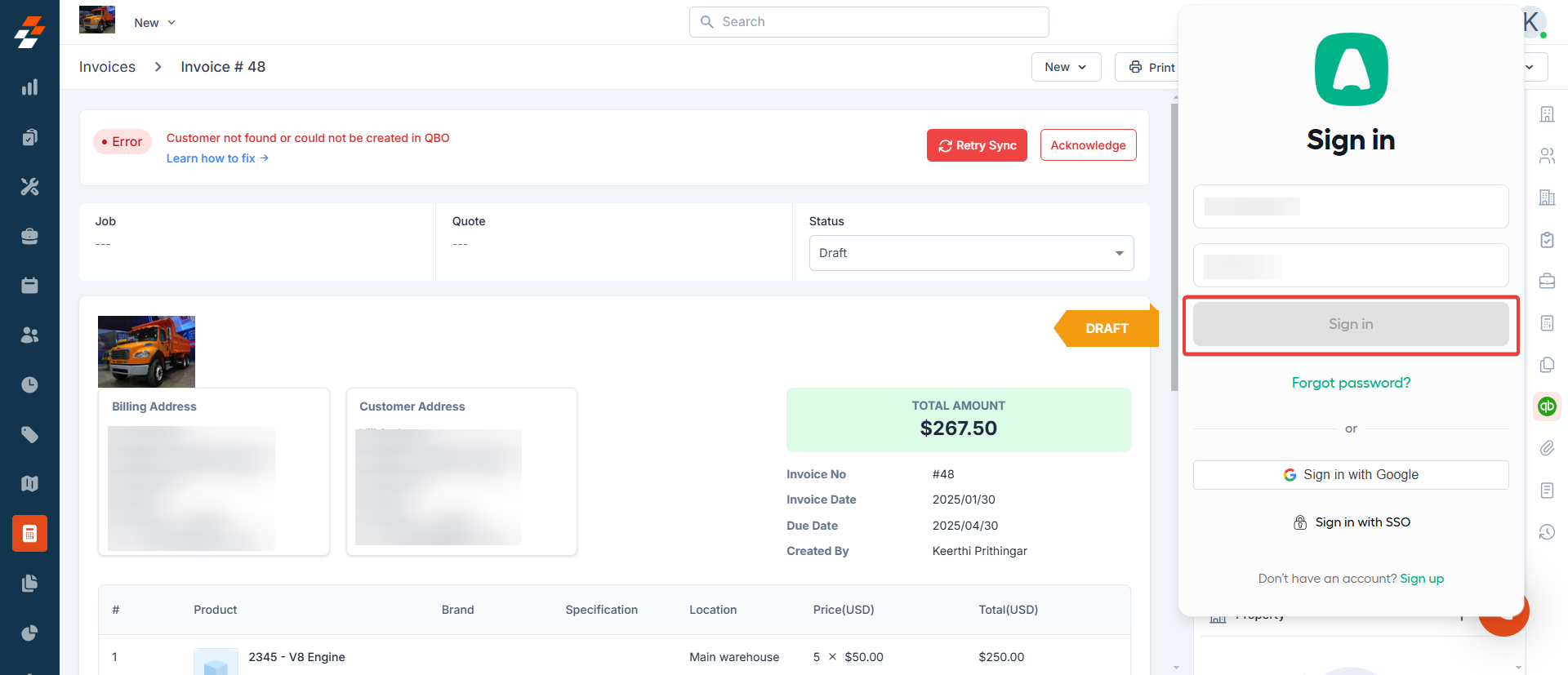
Task: Expand the top-left New company dropdown
Action: 155,23
